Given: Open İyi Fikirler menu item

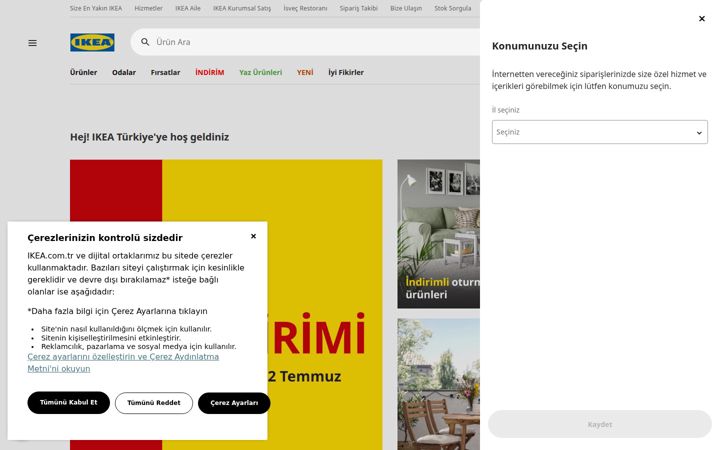Looking at the screenshot, I should pyautogui.click(x=346, y=72).
